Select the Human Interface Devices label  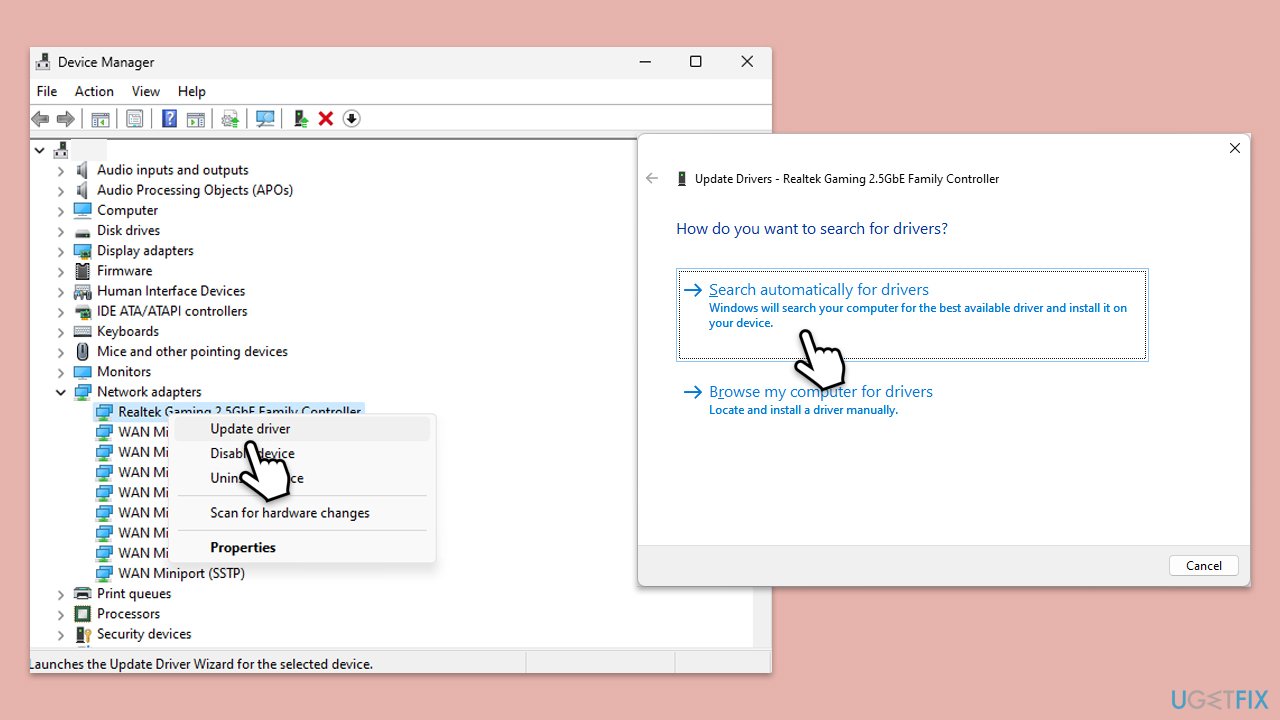point(171,291)
